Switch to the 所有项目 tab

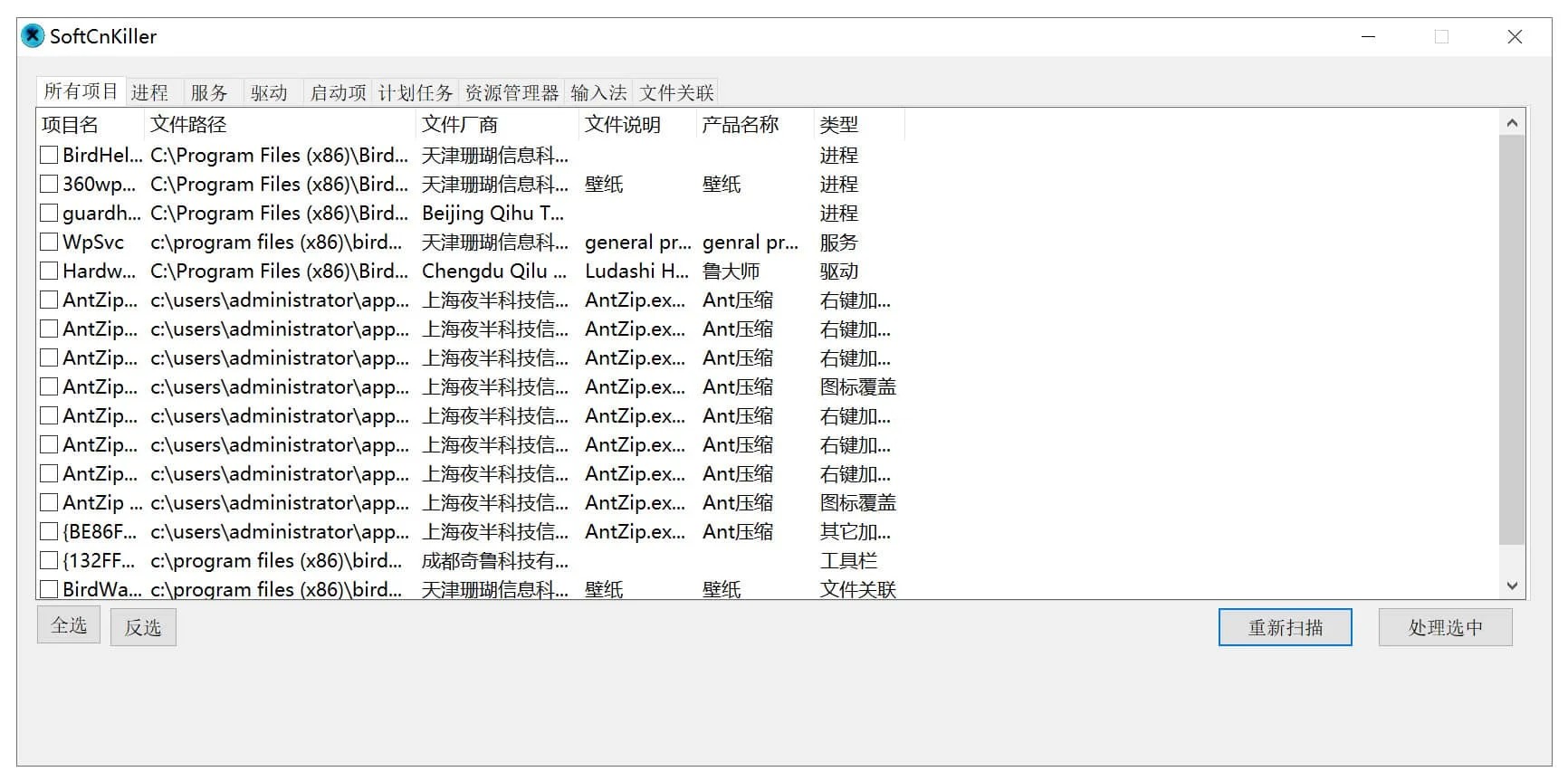pos(81,91)
